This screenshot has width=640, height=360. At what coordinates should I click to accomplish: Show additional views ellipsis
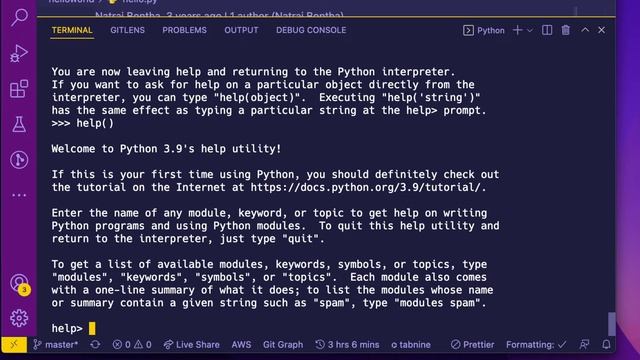[19, 195]
